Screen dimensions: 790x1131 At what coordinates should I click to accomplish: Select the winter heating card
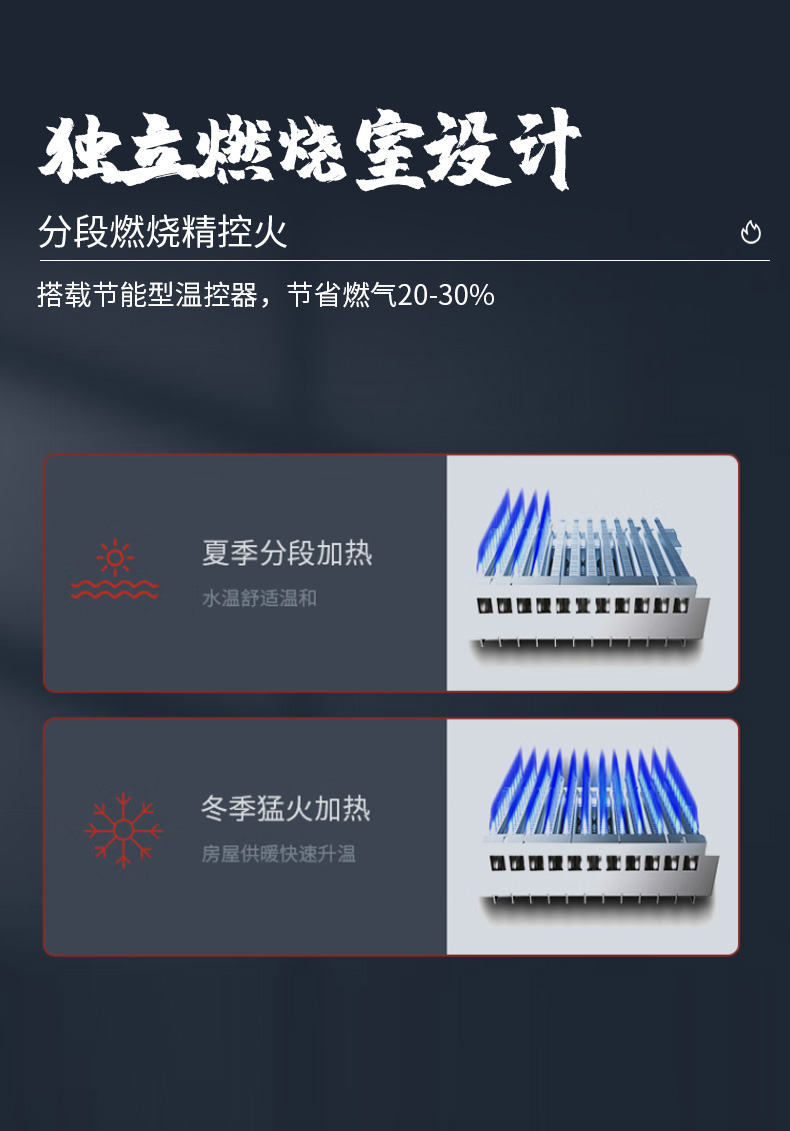click(x=391, y=837)
